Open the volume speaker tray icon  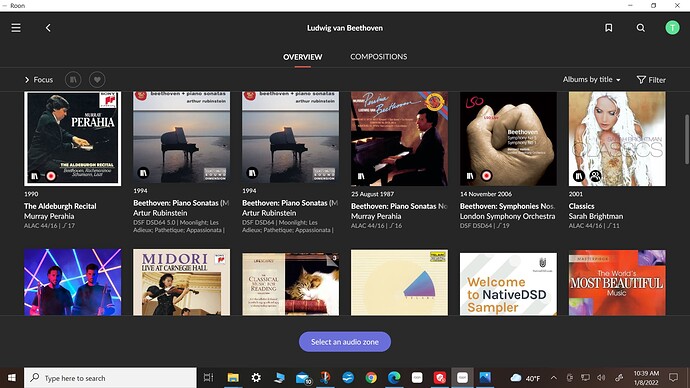pyautogui.click(x=601, y=378)
